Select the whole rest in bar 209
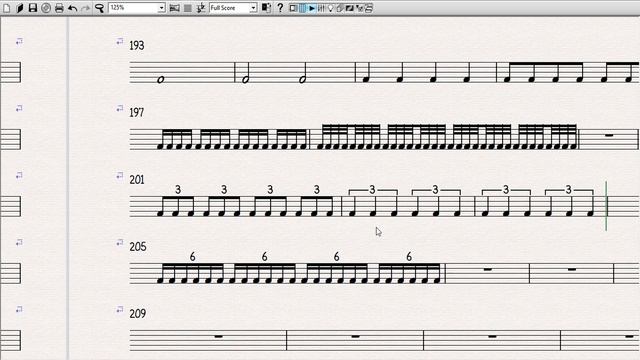The height and width of the screenshot is (360, 640). (x=218, y=336)
